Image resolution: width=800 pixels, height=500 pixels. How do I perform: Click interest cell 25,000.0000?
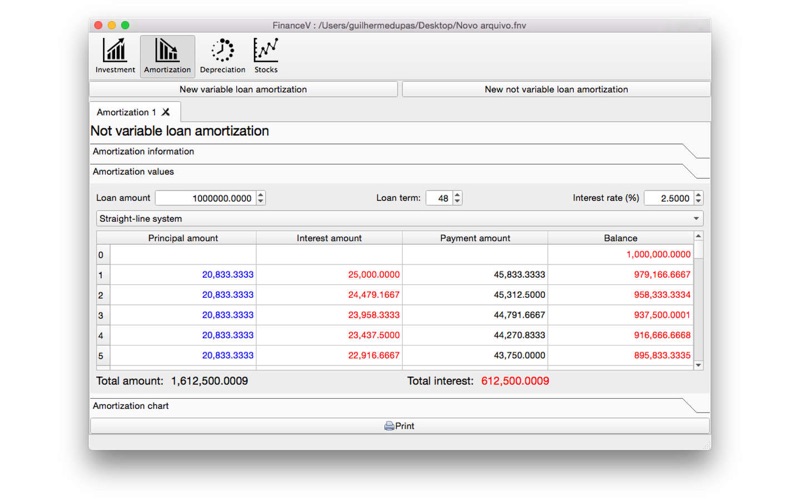tap(329, 275)
